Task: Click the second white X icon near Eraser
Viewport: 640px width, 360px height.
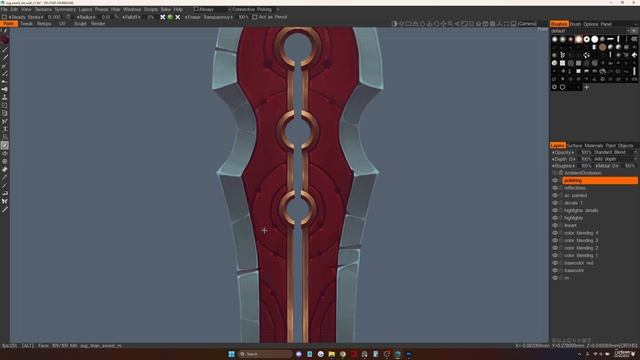Action: 178,17
